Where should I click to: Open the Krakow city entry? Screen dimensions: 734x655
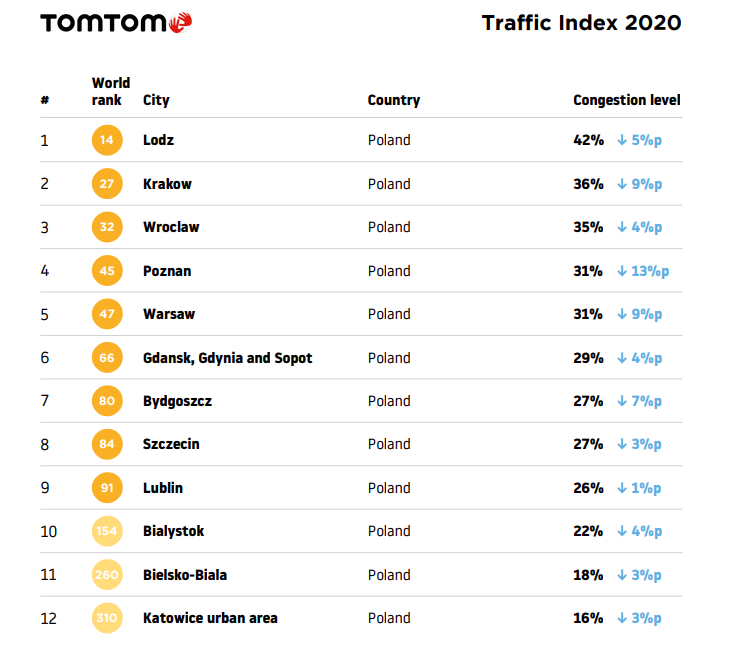pos(167,184)
